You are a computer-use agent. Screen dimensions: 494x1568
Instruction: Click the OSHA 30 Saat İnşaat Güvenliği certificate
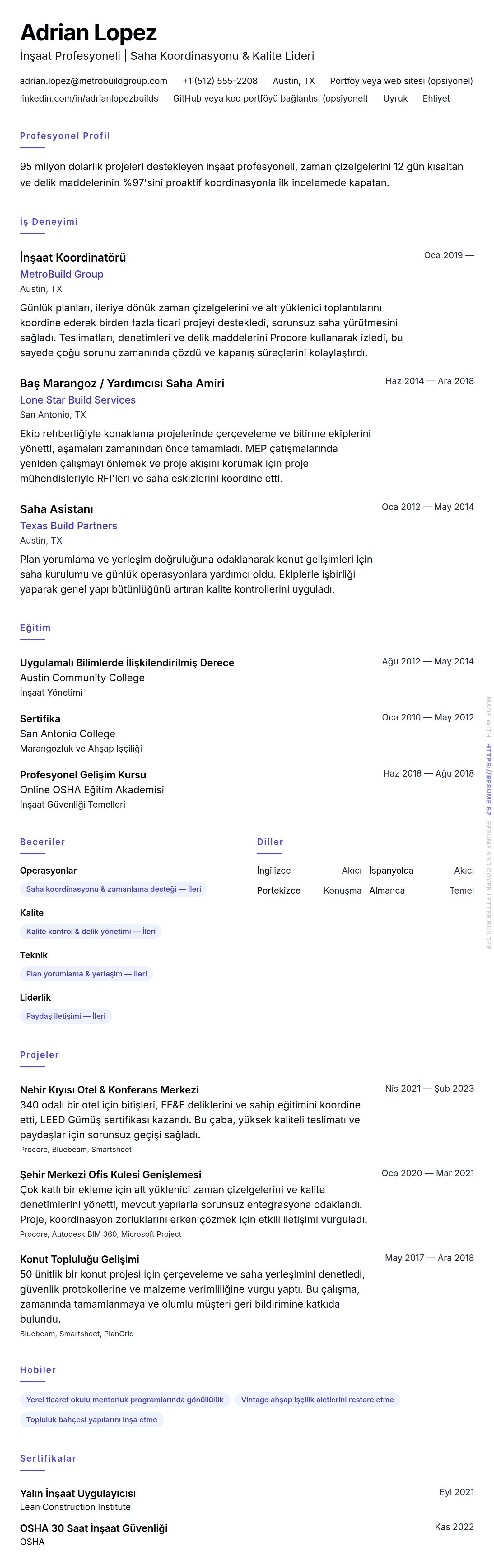pyautogui.click(x=94, y=1528)
